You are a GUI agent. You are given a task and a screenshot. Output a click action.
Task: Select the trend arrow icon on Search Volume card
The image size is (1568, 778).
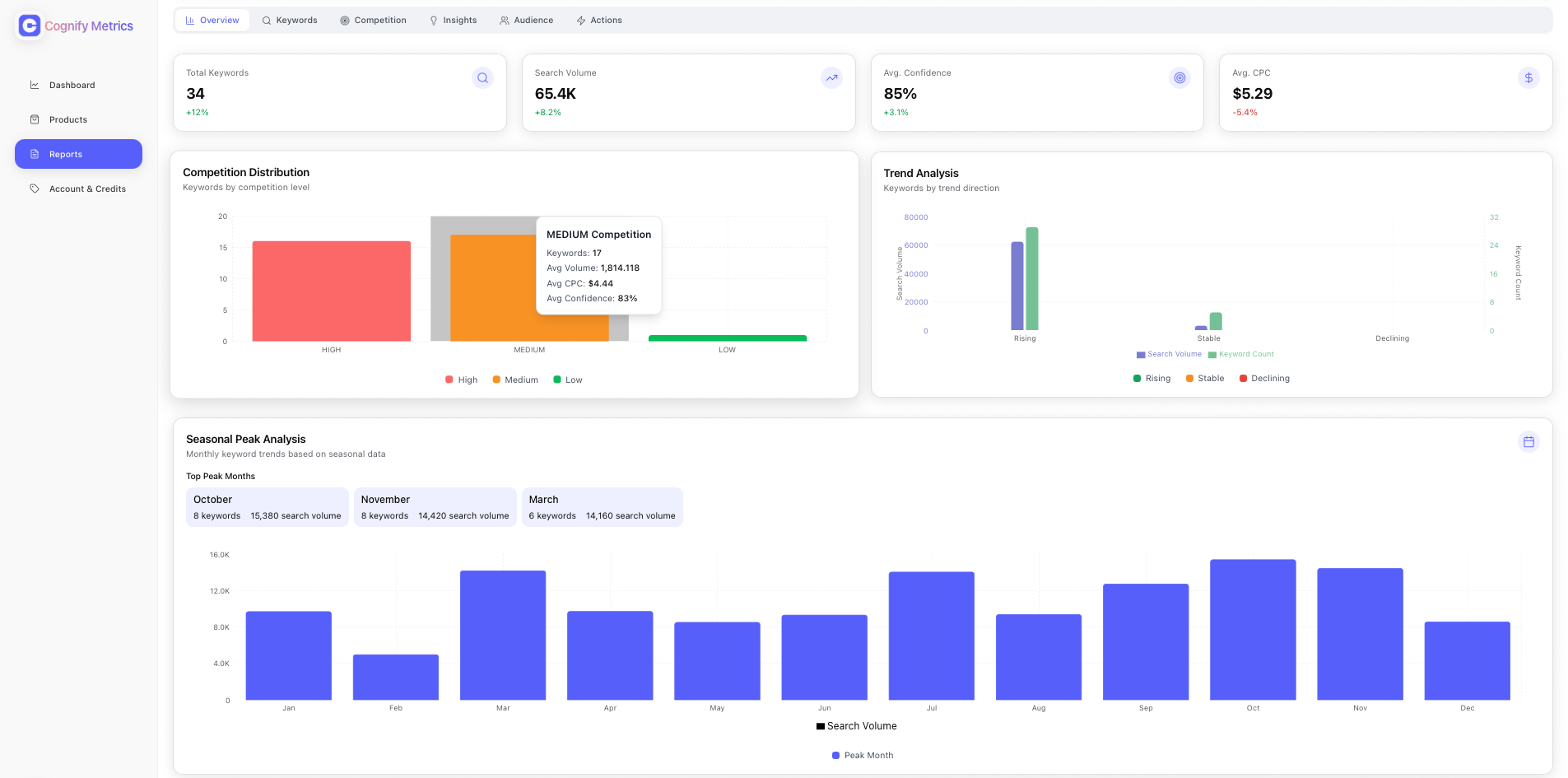click(831, 77)
